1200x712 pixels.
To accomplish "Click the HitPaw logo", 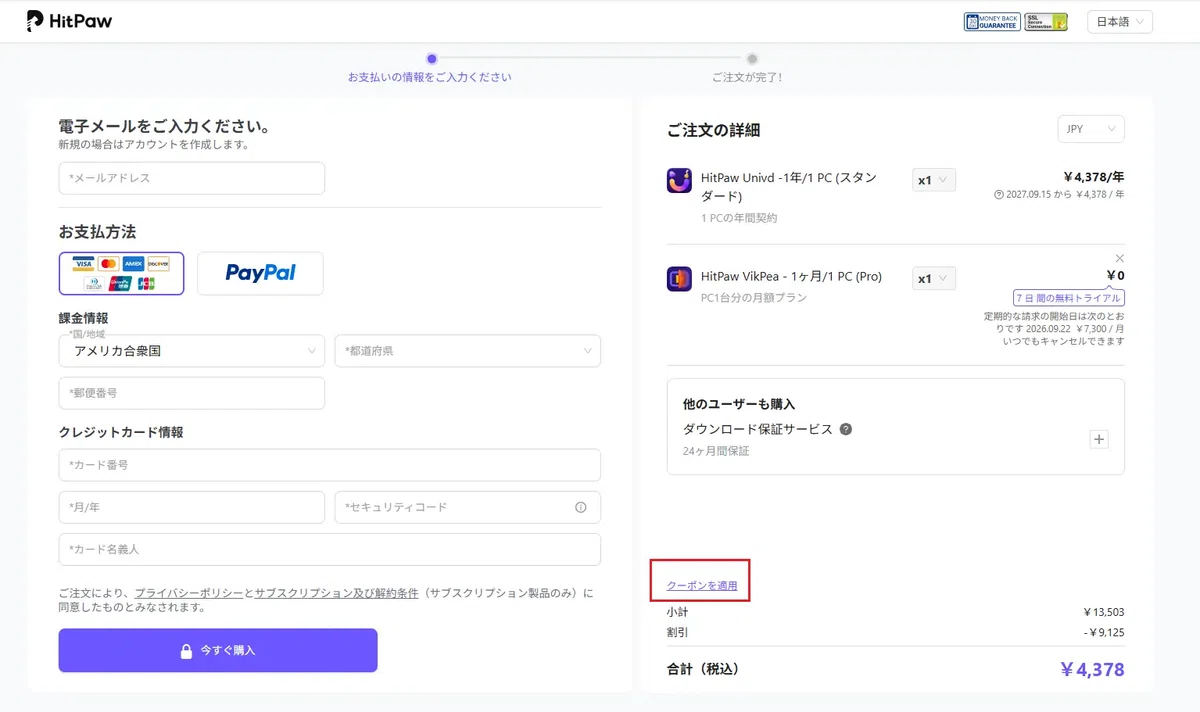I will point(69,21).
